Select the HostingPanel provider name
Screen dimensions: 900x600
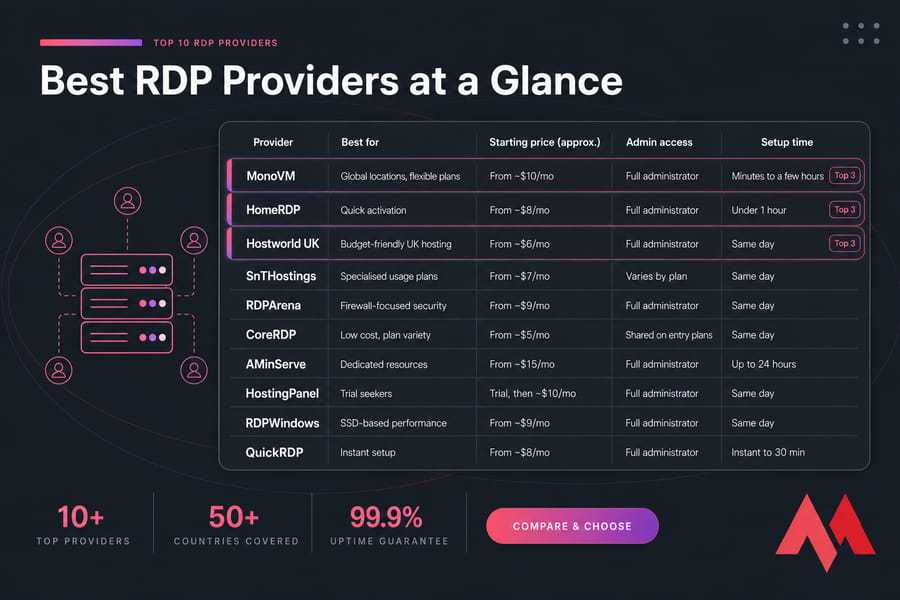282,393
